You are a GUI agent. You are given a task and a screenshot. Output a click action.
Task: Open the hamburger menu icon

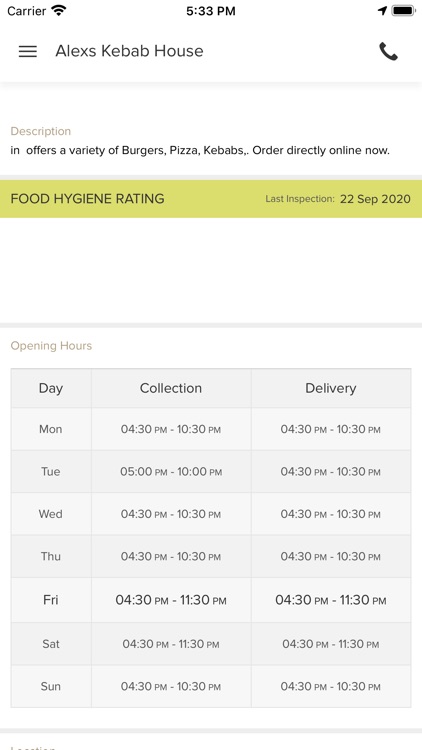28,51
